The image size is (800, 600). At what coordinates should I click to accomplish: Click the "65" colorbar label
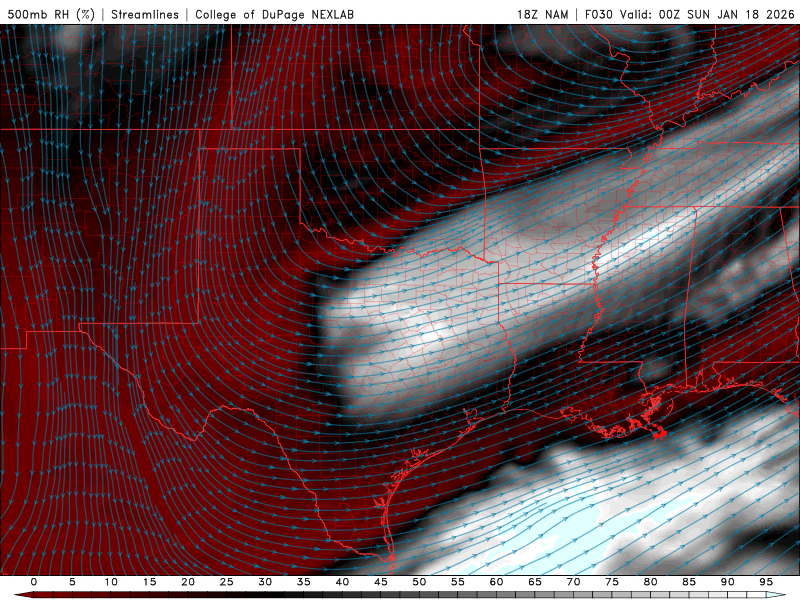(535, 582)
